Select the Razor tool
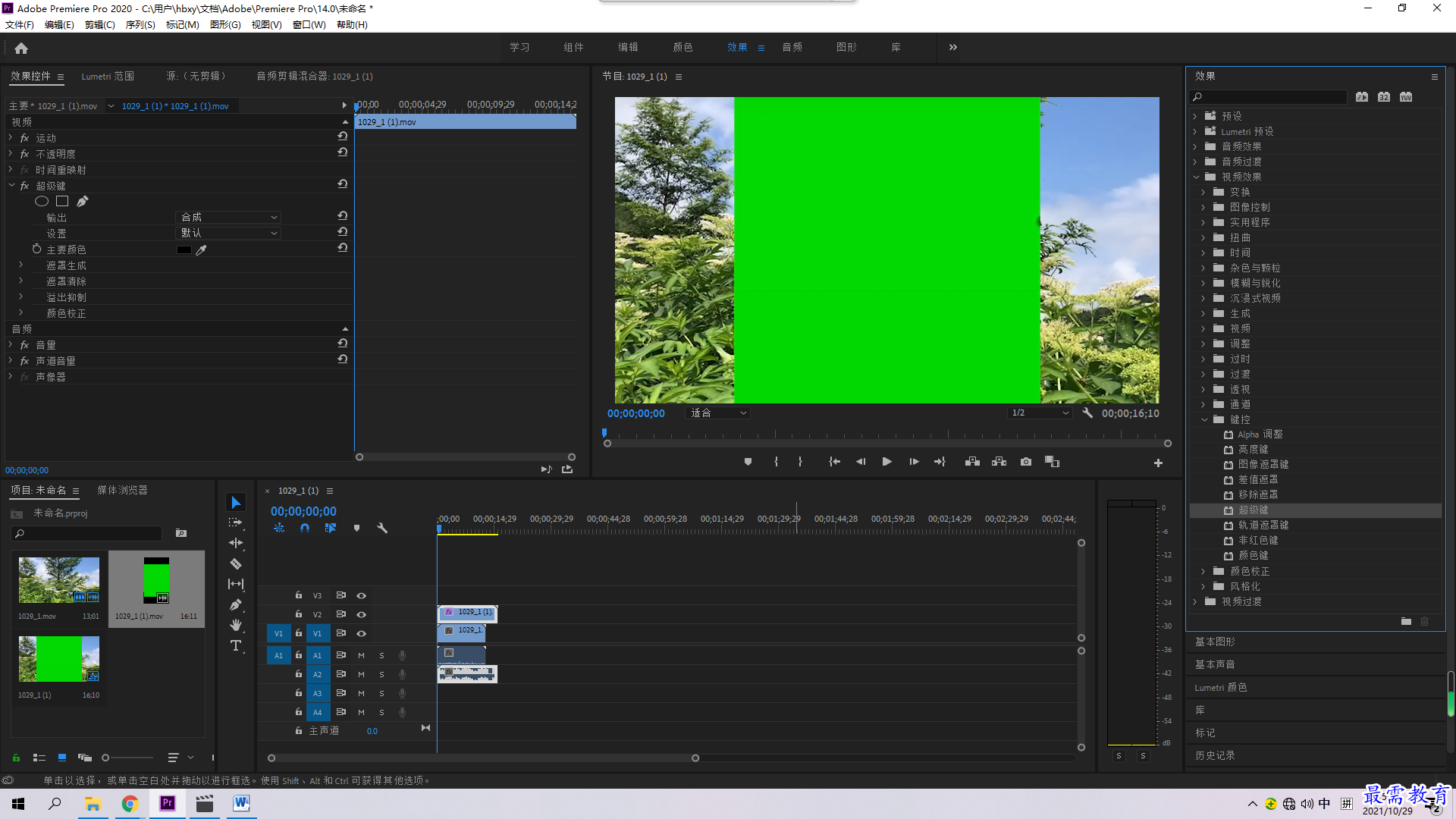 236,563
